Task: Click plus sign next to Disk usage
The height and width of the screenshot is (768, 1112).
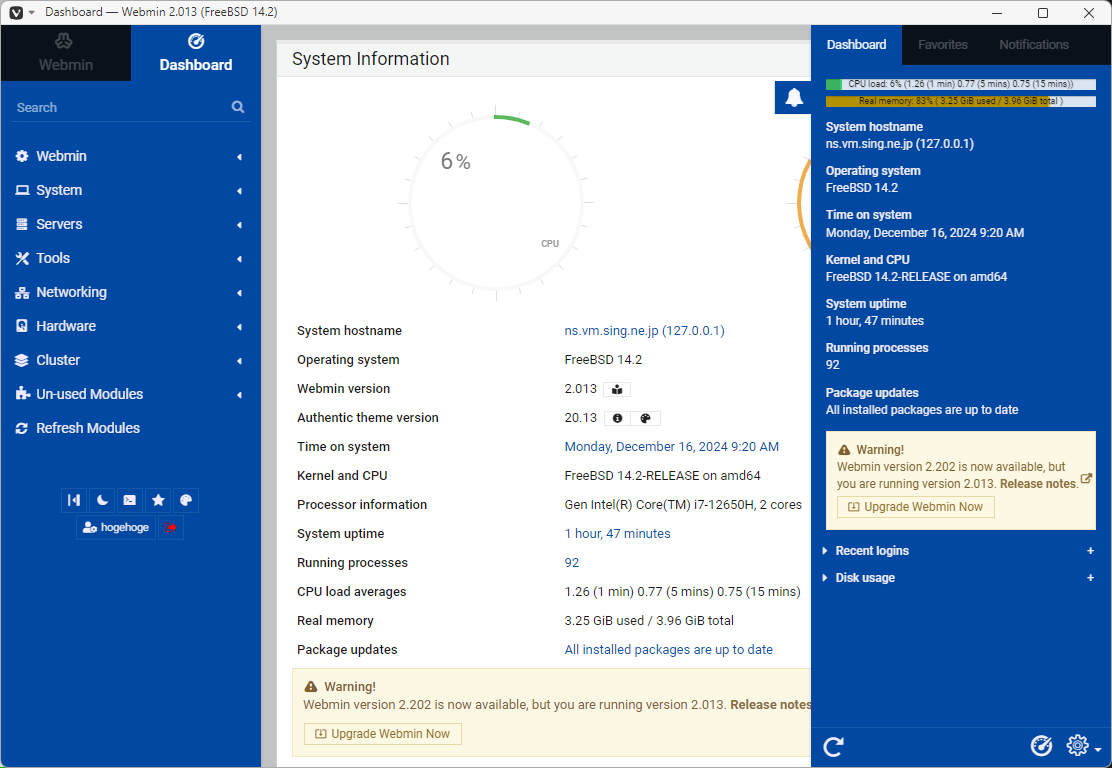Action: (1090, 578)
